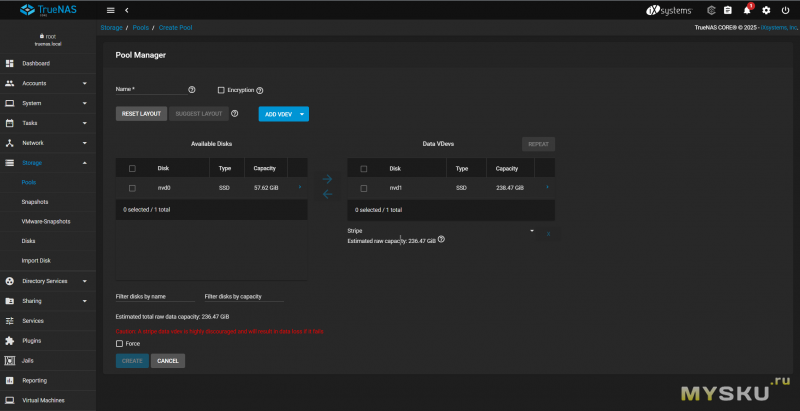This screenshot has width=800, height=411.
Task: Open VMware-Snapshots in the sidebar
Action: pyautogui.click(x=48, y=221)
